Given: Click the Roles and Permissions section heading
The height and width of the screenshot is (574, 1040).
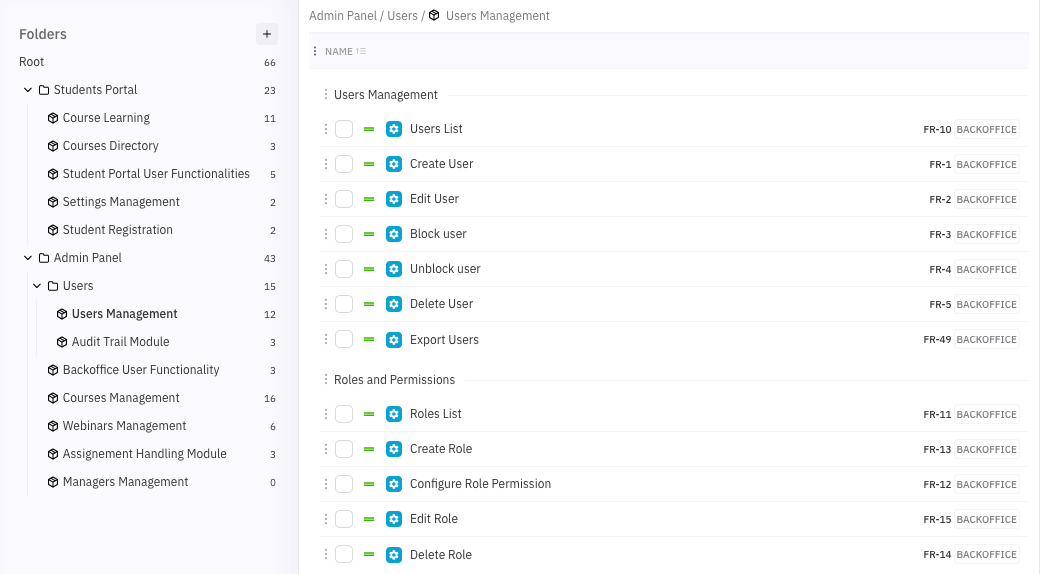Looking at the screenshot, I should click(394, 380).
